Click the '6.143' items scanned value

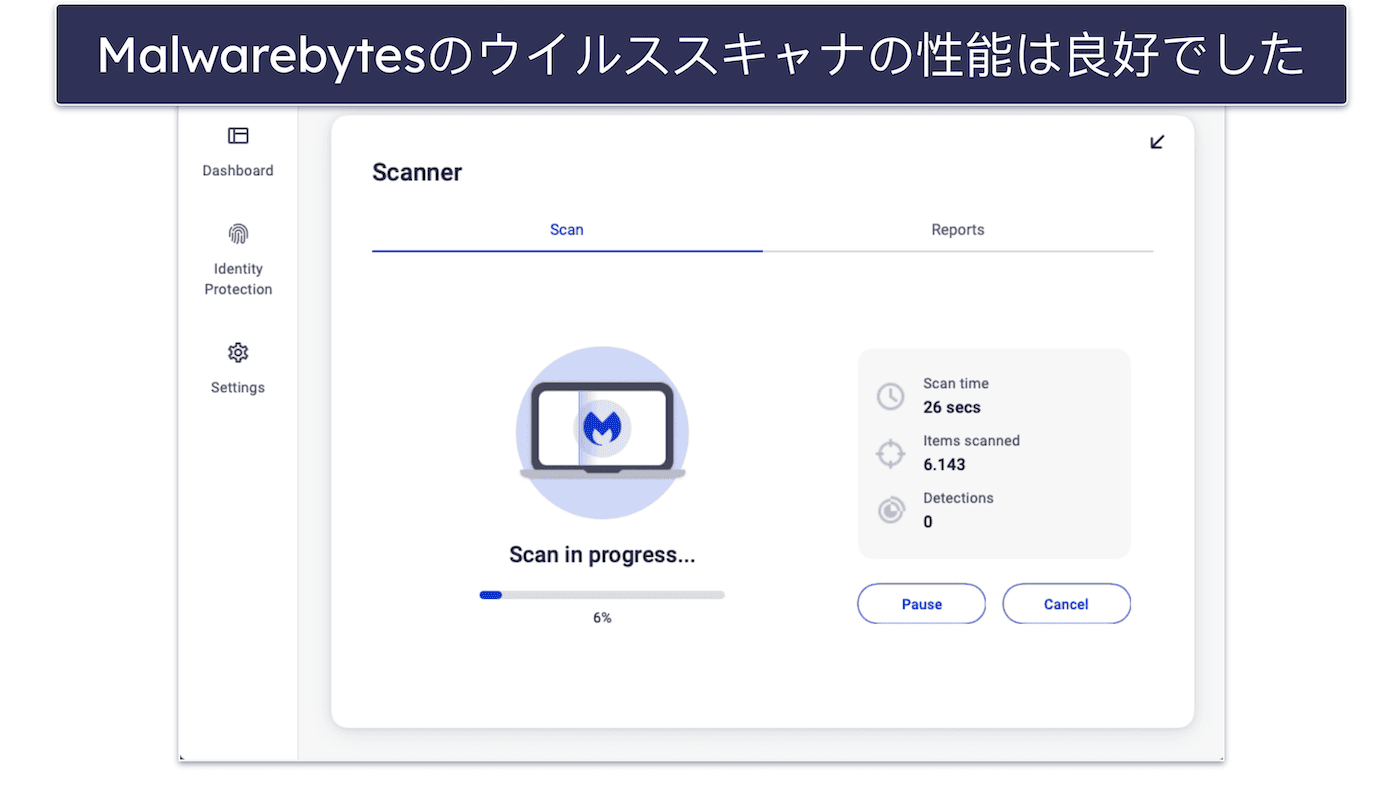tap(944, 464)
